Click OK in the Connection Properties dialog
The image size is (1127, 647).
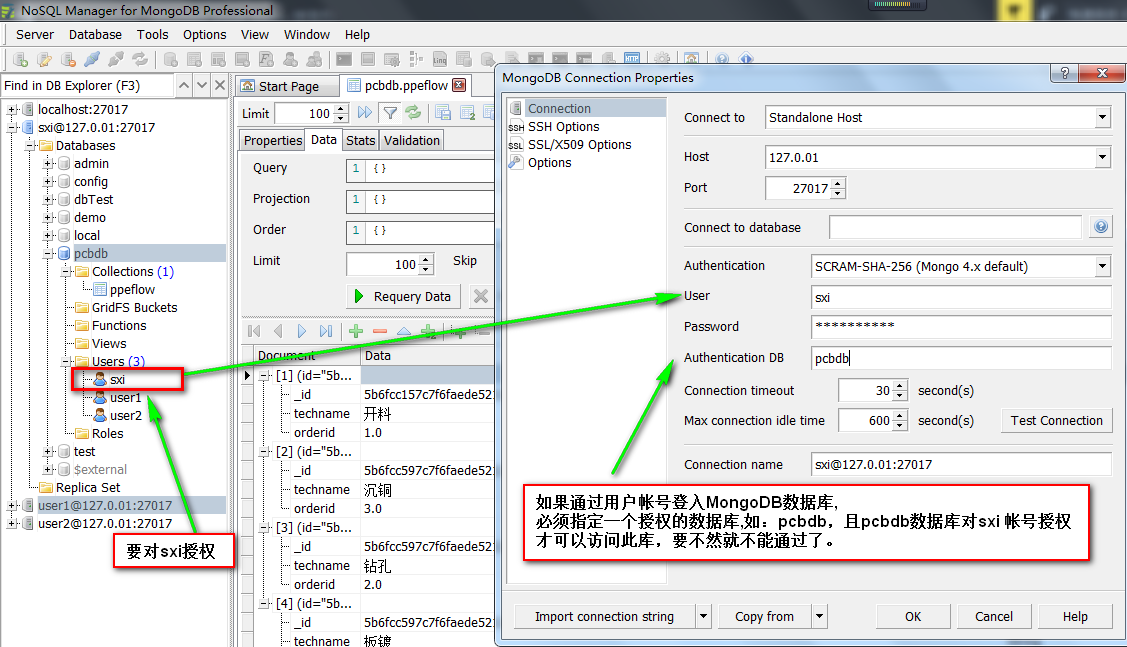click(913, 616)
